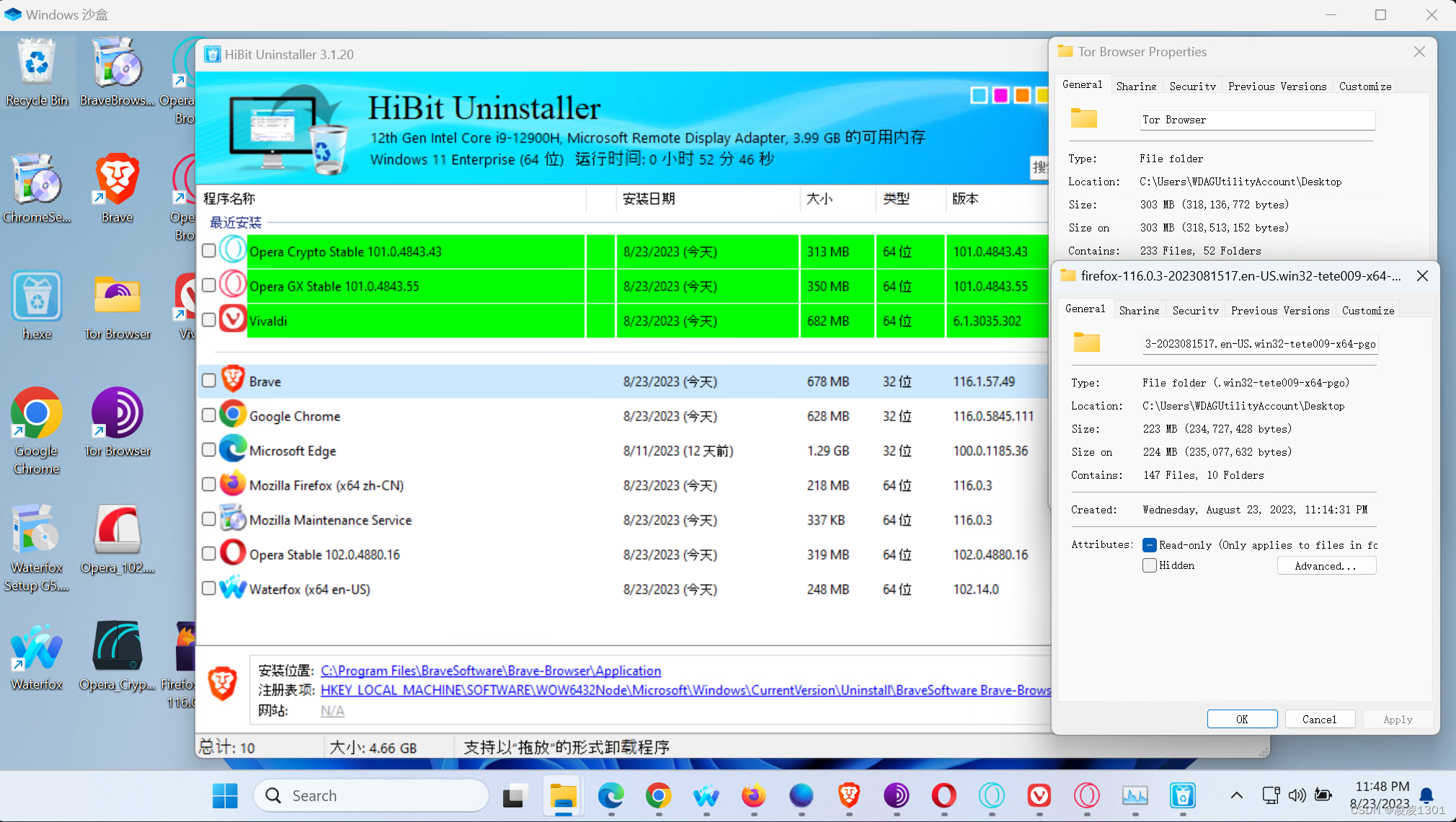The image size is (1456, 822).
Task: Sort by 程序名称 column header
Action: tap(393, 199)
